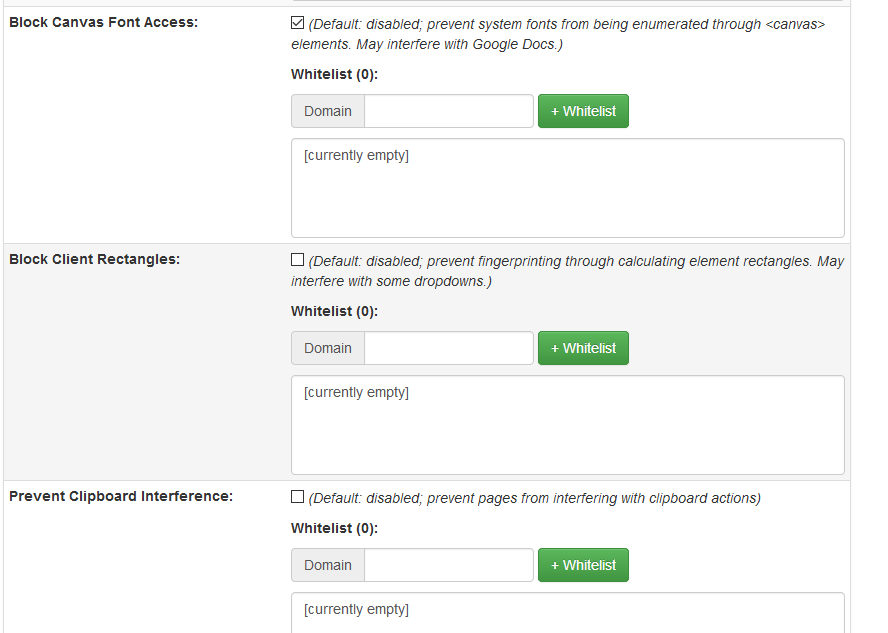Viewport: 888px width, 633px height.
Task: Focus the Client Rectangles whitelist domain field
Action: [x=449, y=348]
